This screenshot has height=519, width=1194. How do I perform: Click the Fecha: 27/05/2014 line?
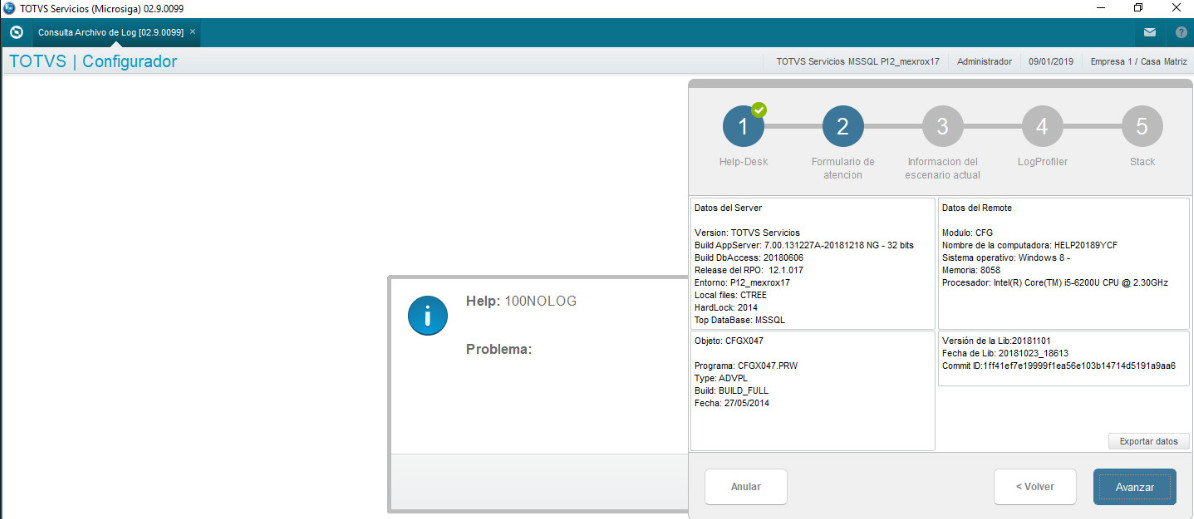(733, 403)
